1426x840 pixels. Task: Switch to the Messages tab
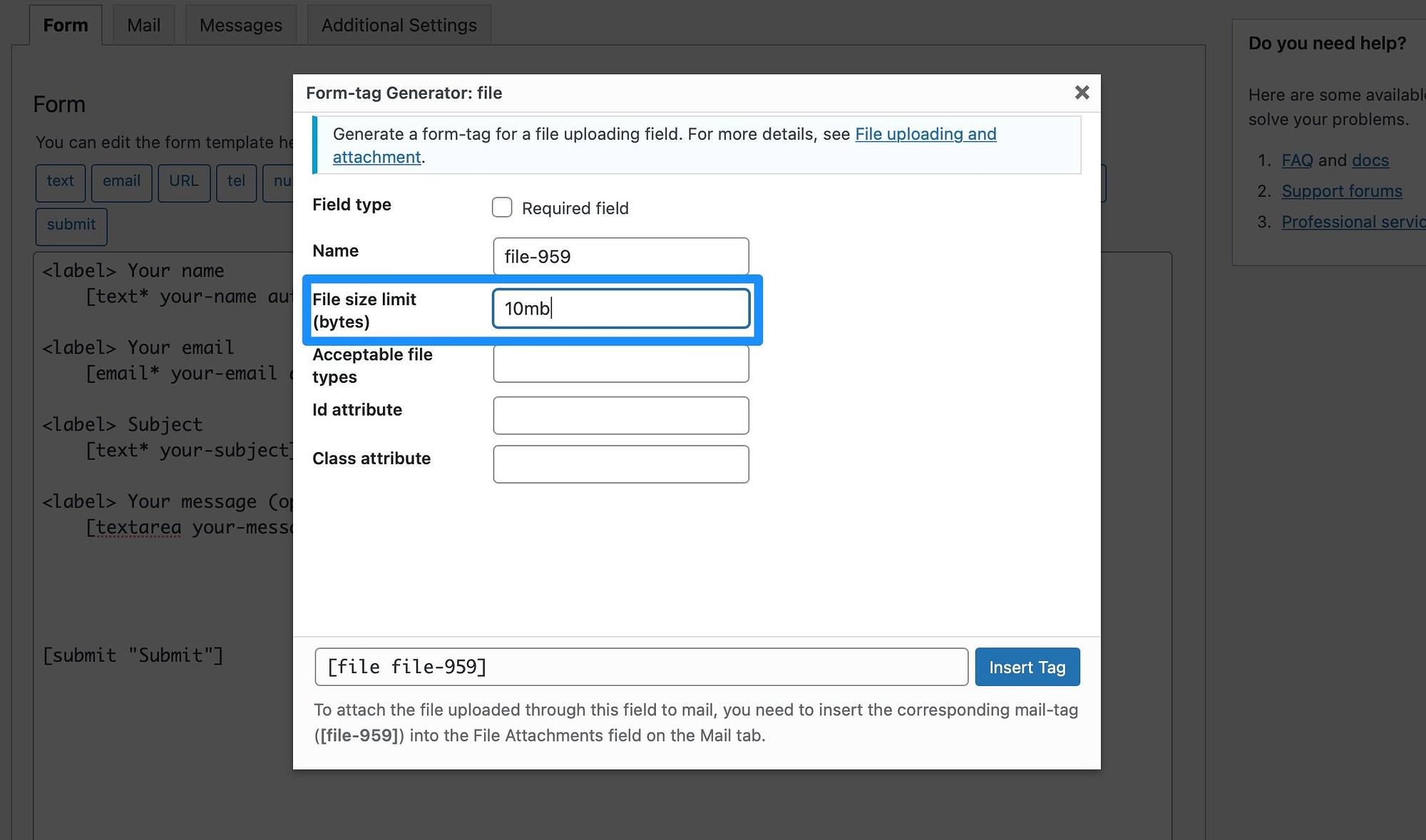[240, 24]
